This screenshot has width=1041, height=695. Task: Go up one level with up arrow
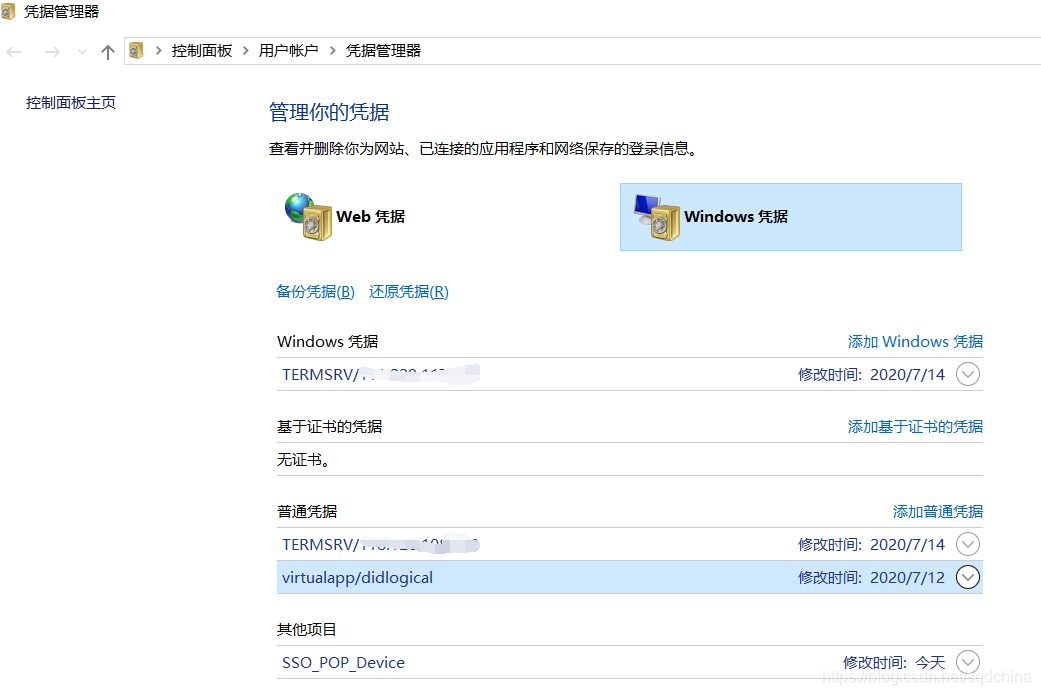(x=108, y=52)
